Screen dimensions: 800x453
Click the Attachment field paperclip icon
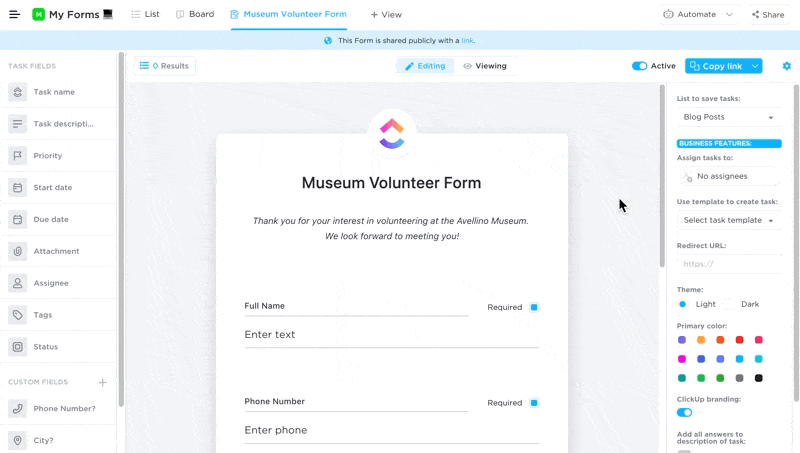pos(18,251)
